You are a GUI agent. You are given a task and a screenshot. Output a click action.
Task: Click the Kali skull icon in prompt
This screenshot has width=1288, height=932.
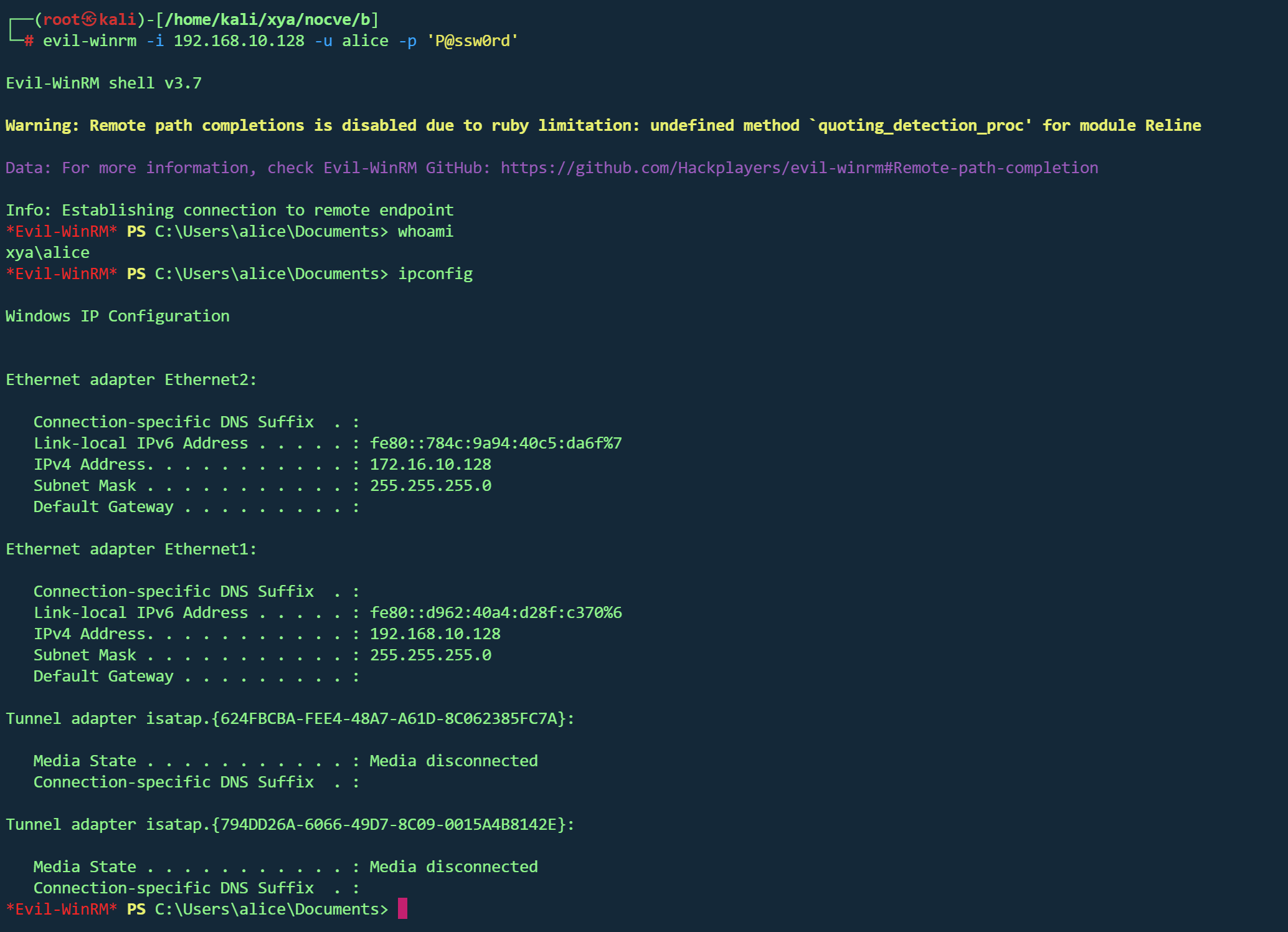pyautogui.click(x=89, y=19)
